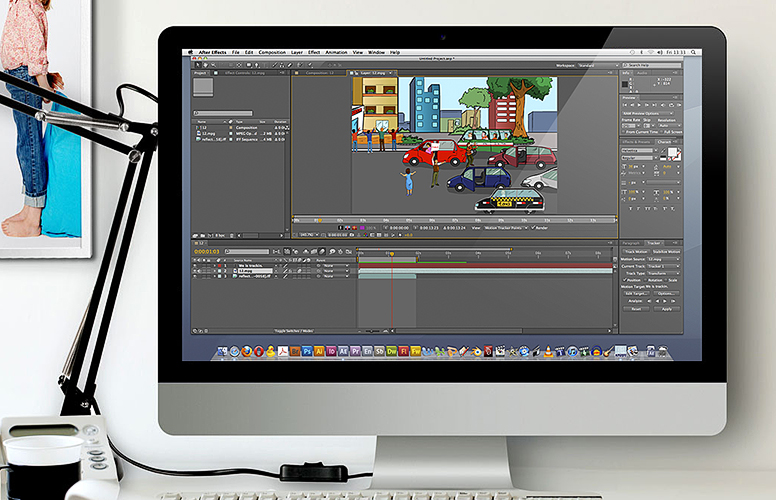
Task: Open Adobe Acrobat from the dock
Action: click(284, 352)
